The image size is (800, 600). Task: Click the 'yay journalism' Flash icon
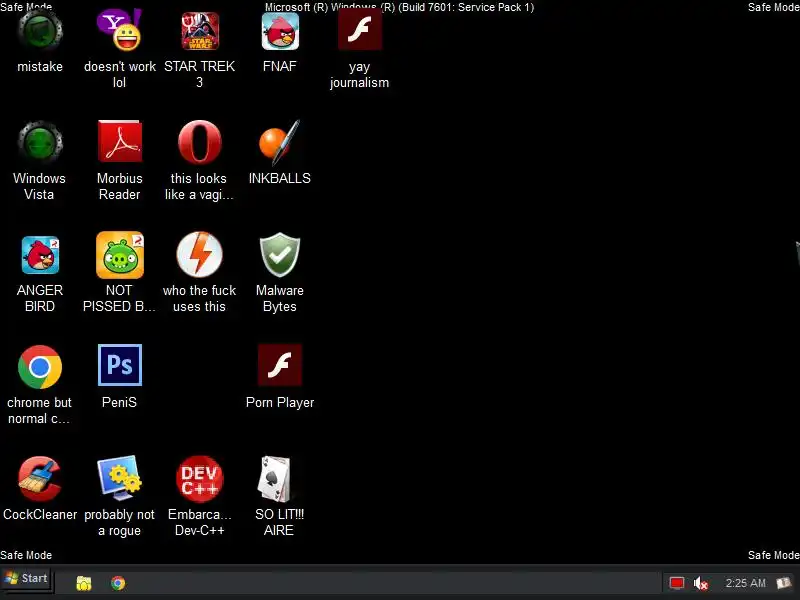[360, 30]
